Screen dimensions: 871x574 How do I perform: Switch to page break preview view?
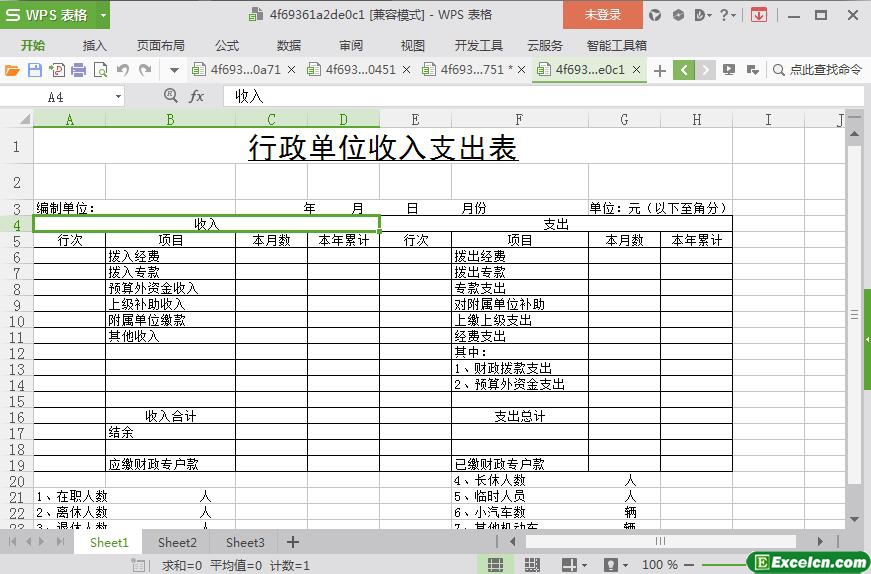pos(532,565)
